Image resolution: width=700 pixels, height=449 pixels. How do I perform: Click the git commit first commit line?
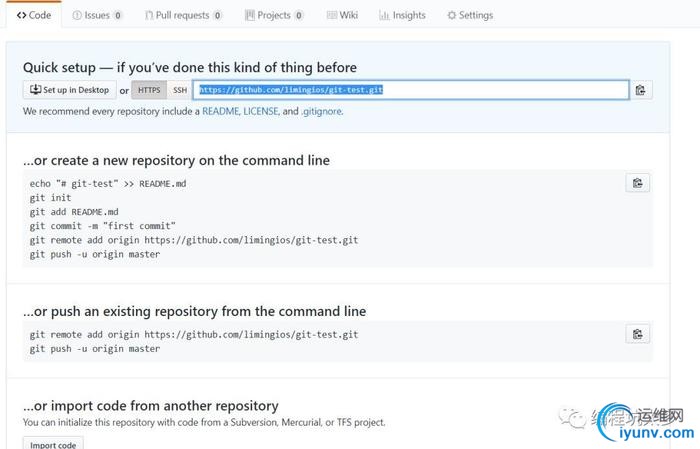[x=103, y=226]
